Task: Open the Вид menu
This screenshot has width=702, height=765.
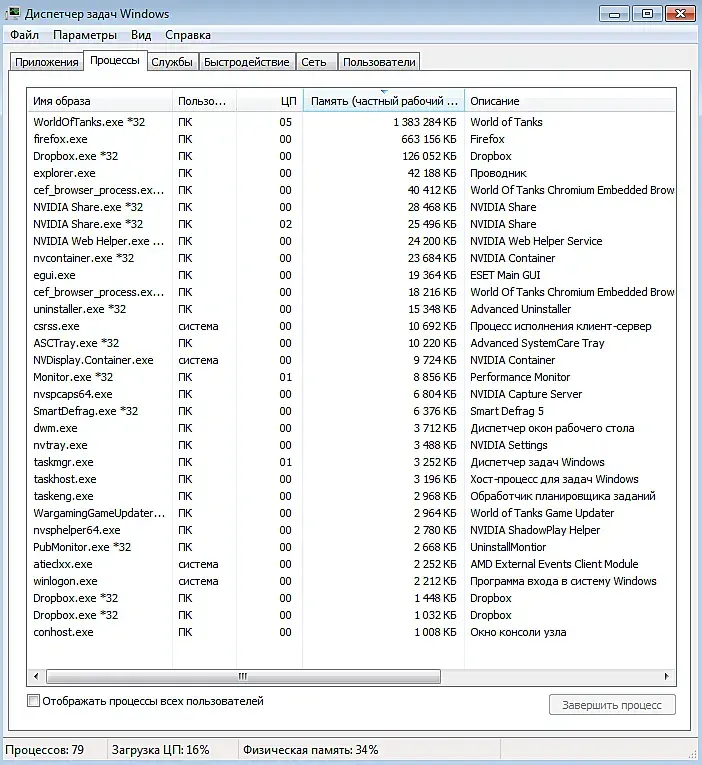Action: click(x=141, y=35)
